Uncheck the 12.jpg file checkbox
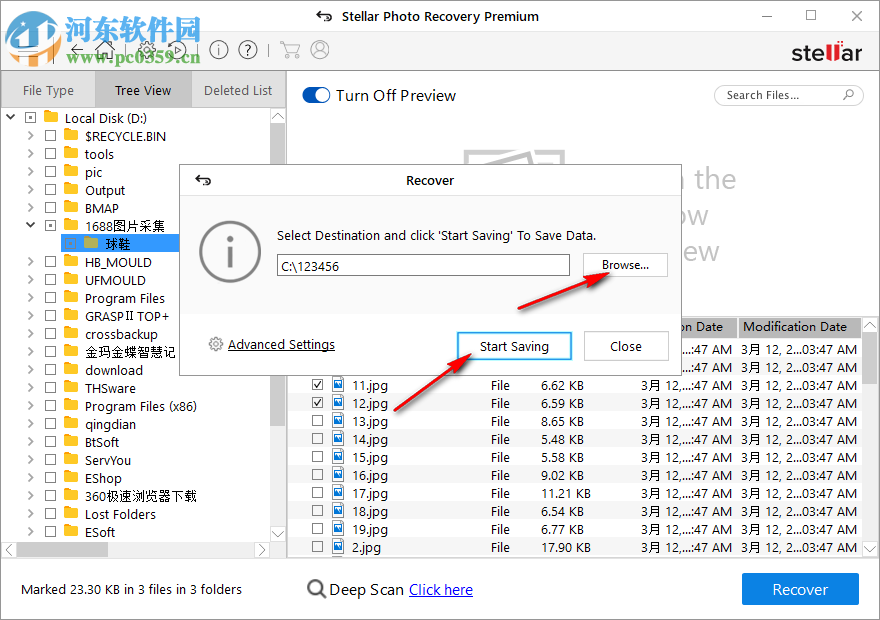Screen dimensions: 880x620 click(317, 403)
